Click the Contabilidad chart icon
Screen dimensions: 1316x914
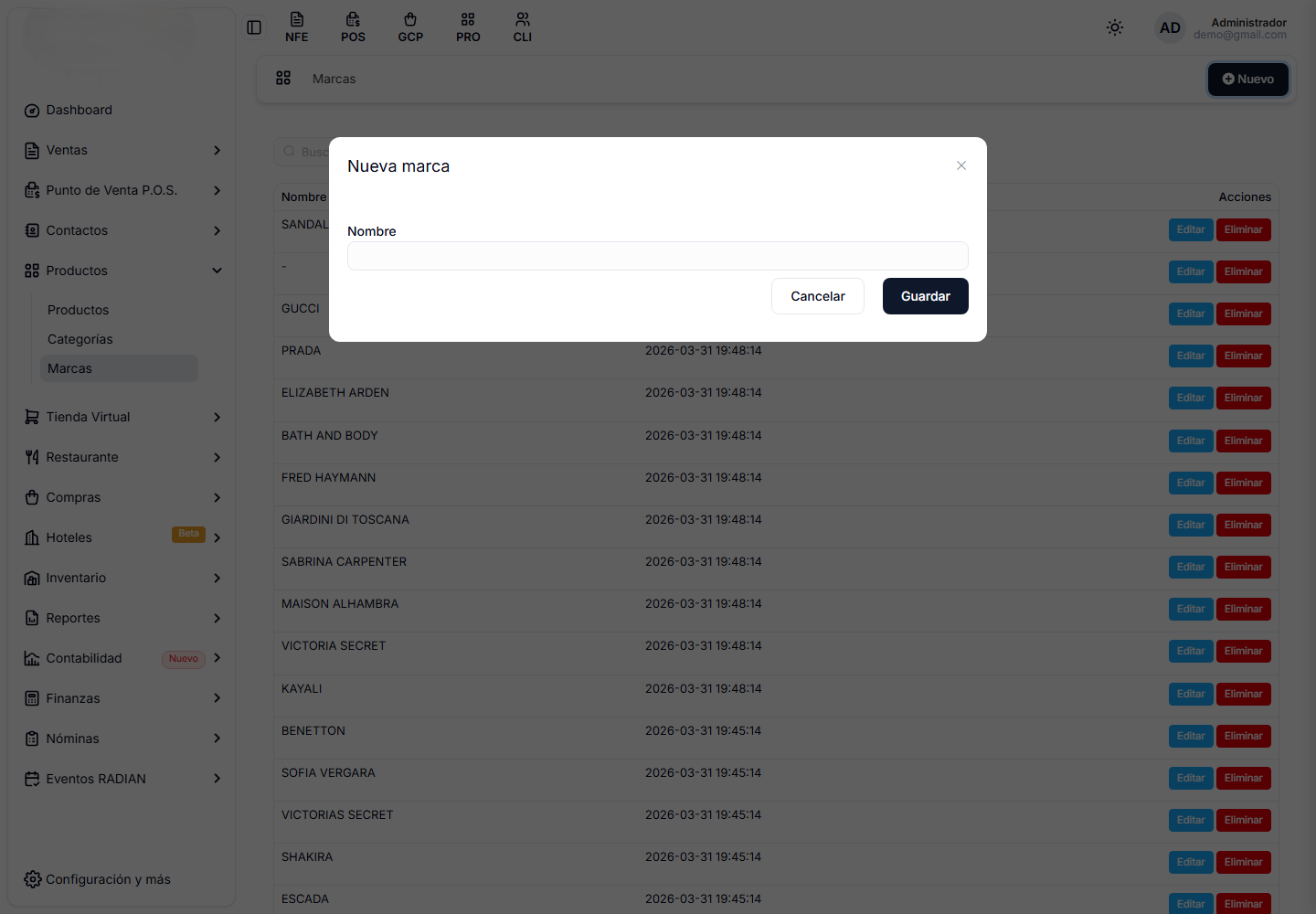coord(32,658)
